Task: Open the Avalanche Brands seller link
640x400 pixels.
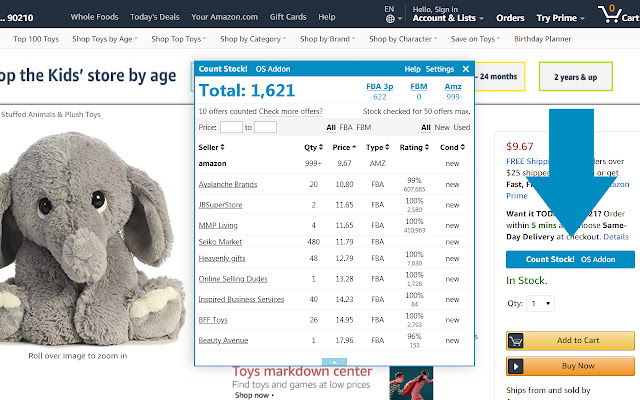Action: coord(228,184)
